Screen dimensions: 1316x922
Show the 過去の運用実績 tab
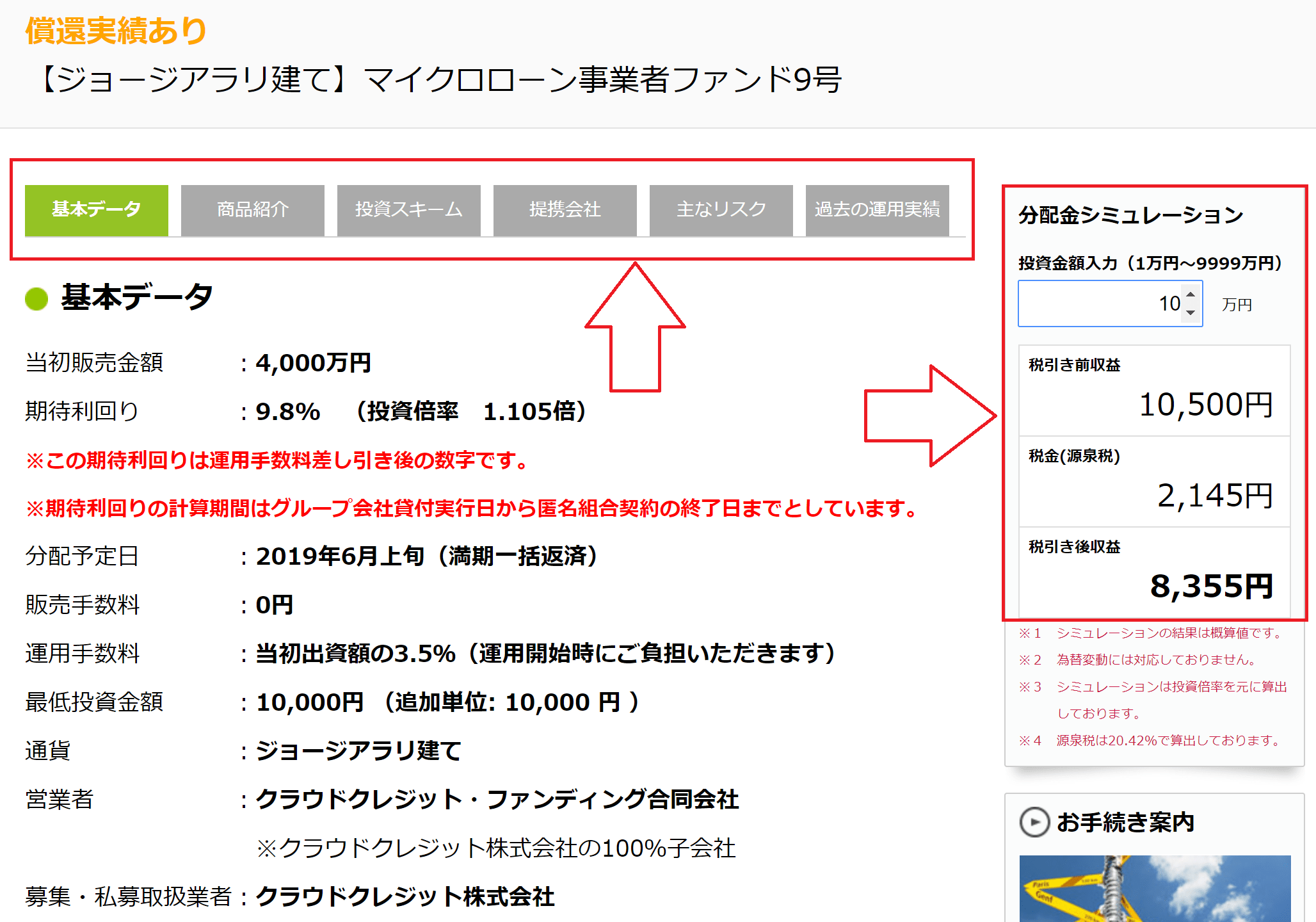[878, 210]
